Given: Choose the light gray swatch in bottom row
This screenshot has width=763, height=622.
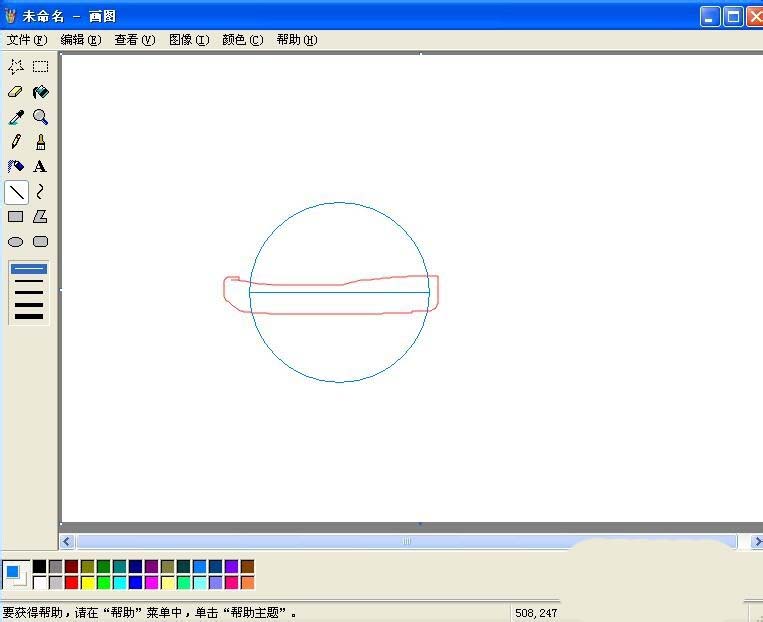Looking at the screenshot, I should pyautogui.click(x=55, y=583).
